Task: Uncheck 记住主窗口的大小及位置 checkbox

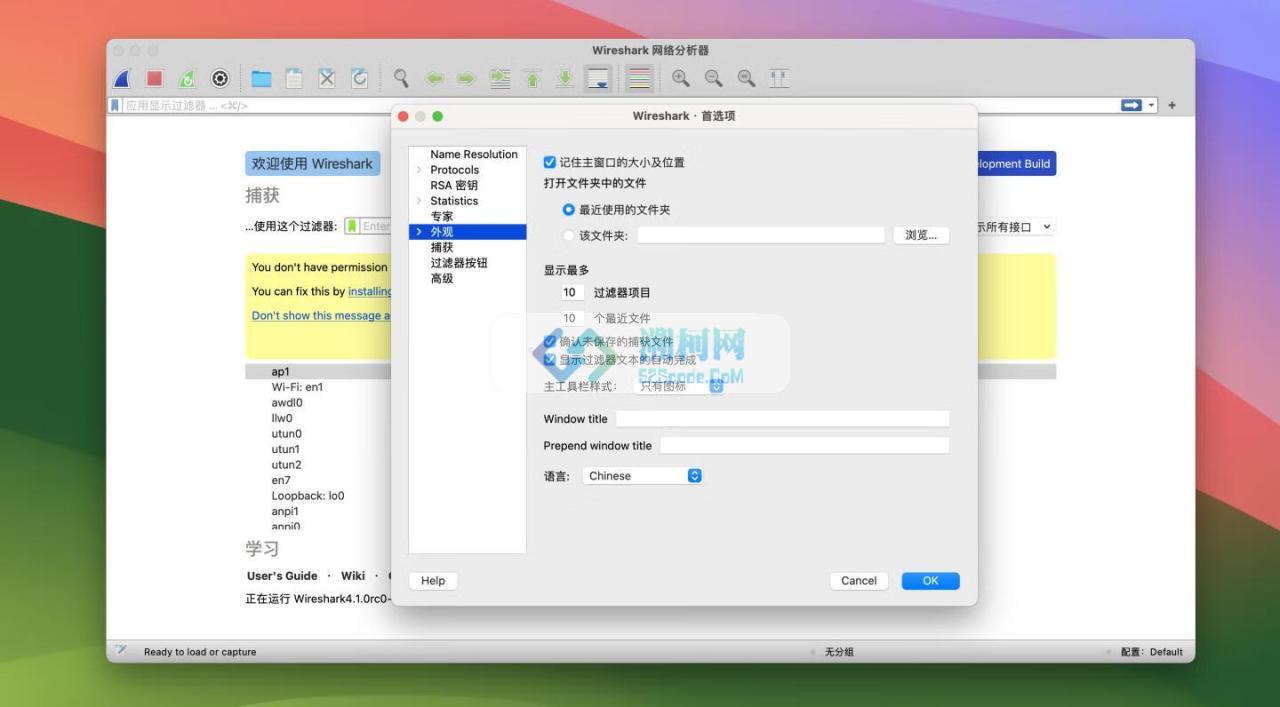Action: coord(550,162)
